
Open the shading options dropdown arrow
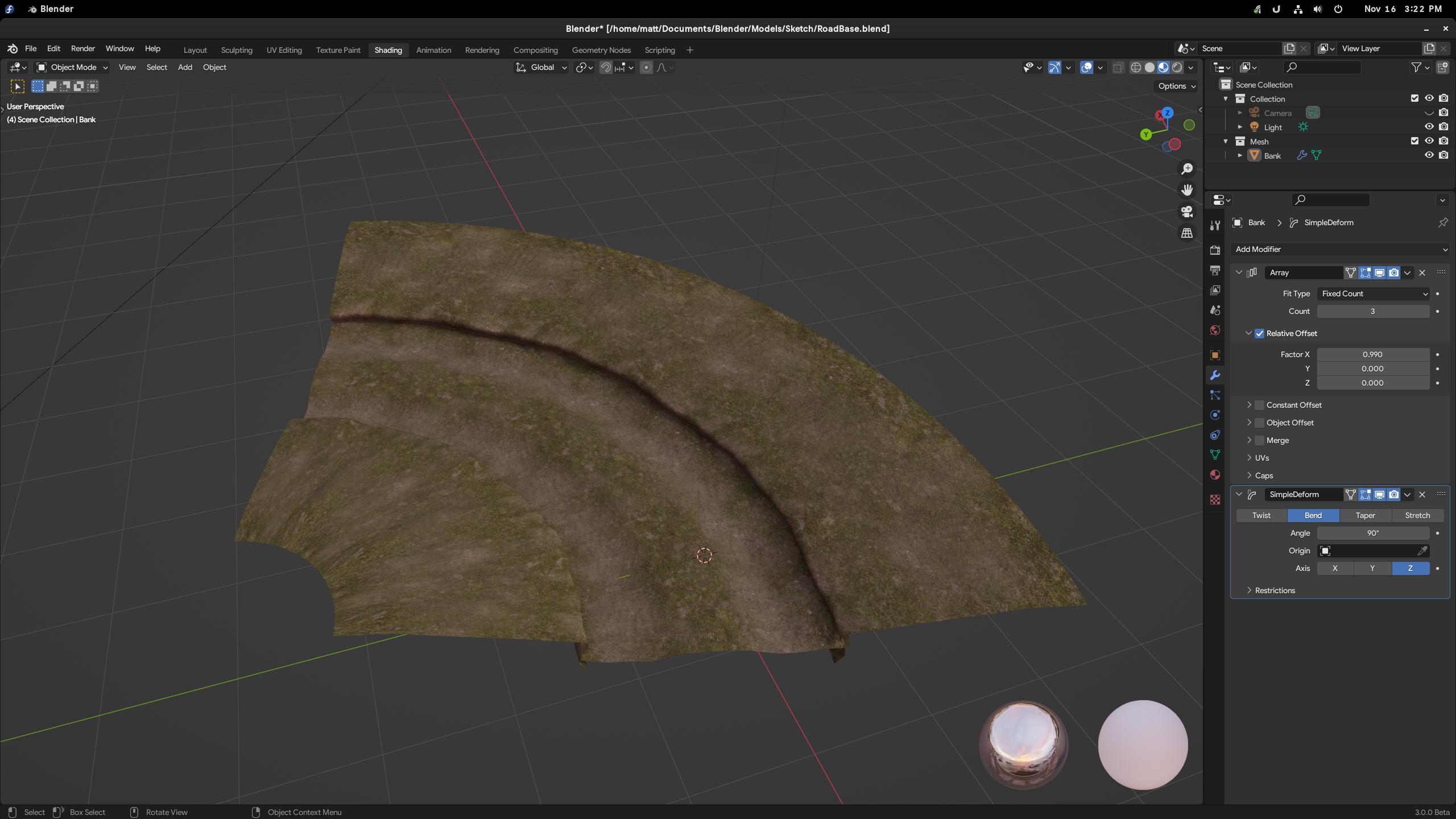1191,68
